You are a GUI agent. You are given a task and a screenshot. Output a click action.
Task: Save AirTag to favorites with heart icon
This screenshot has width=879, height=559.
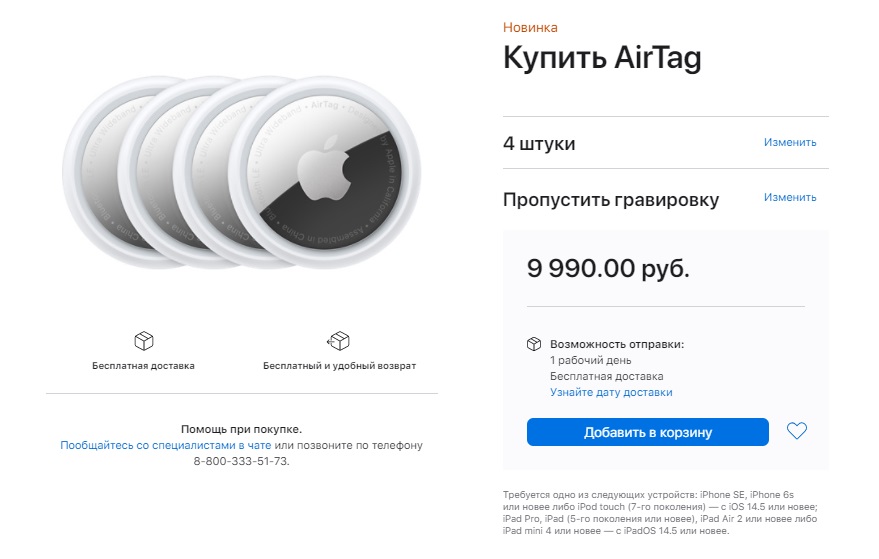click(796, 432)
